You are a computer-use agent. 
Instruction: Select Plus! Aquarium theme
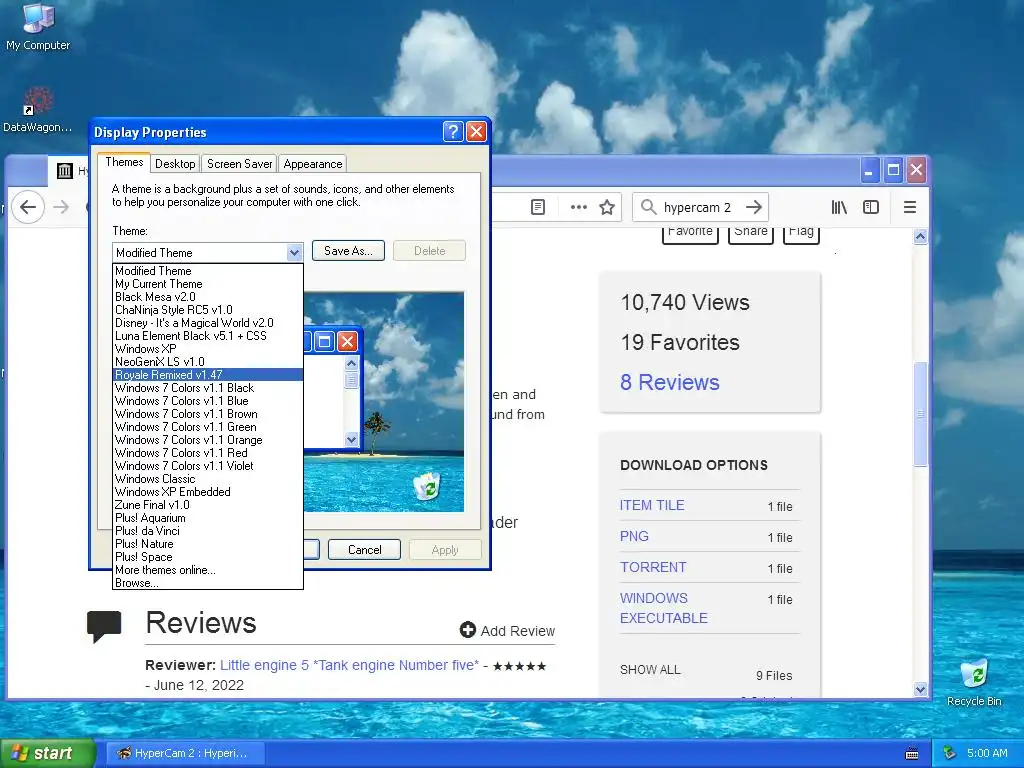(x=208, y=518)
